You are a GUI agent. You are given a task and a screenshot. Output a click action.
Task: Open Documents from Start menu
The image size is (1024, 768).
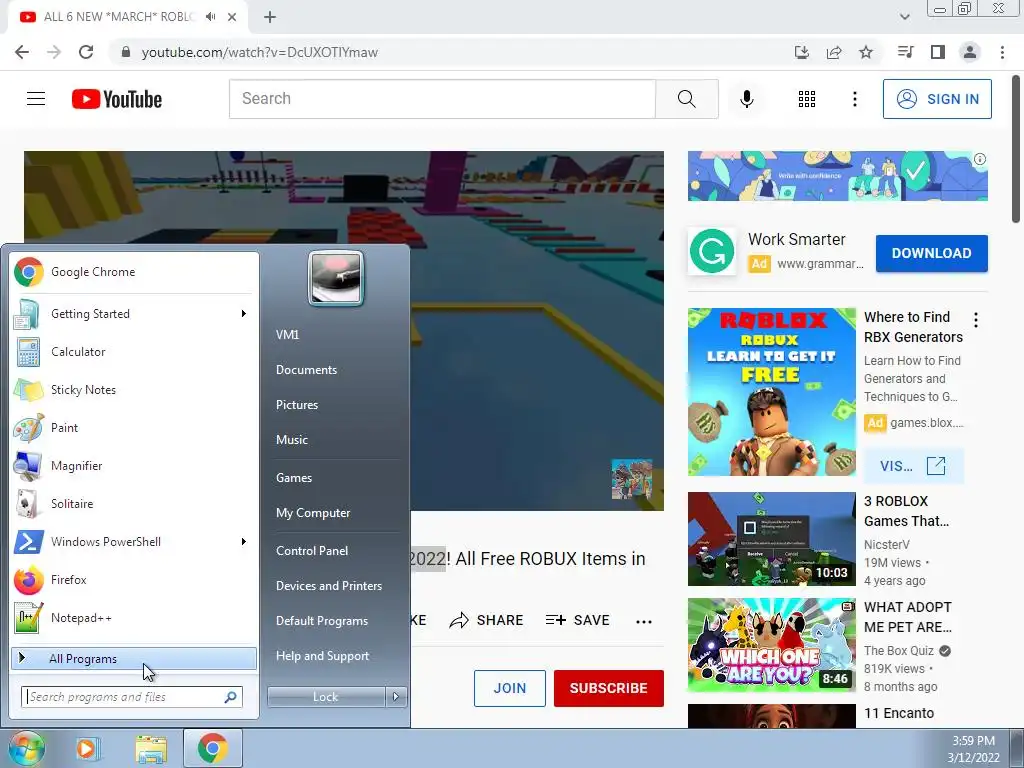306,370
